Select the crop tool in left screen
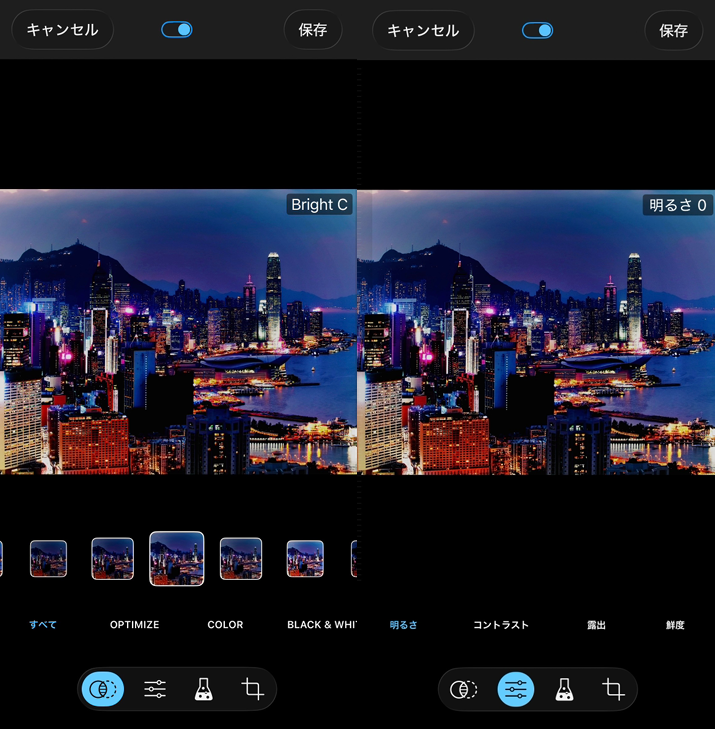 coord(252,689)
